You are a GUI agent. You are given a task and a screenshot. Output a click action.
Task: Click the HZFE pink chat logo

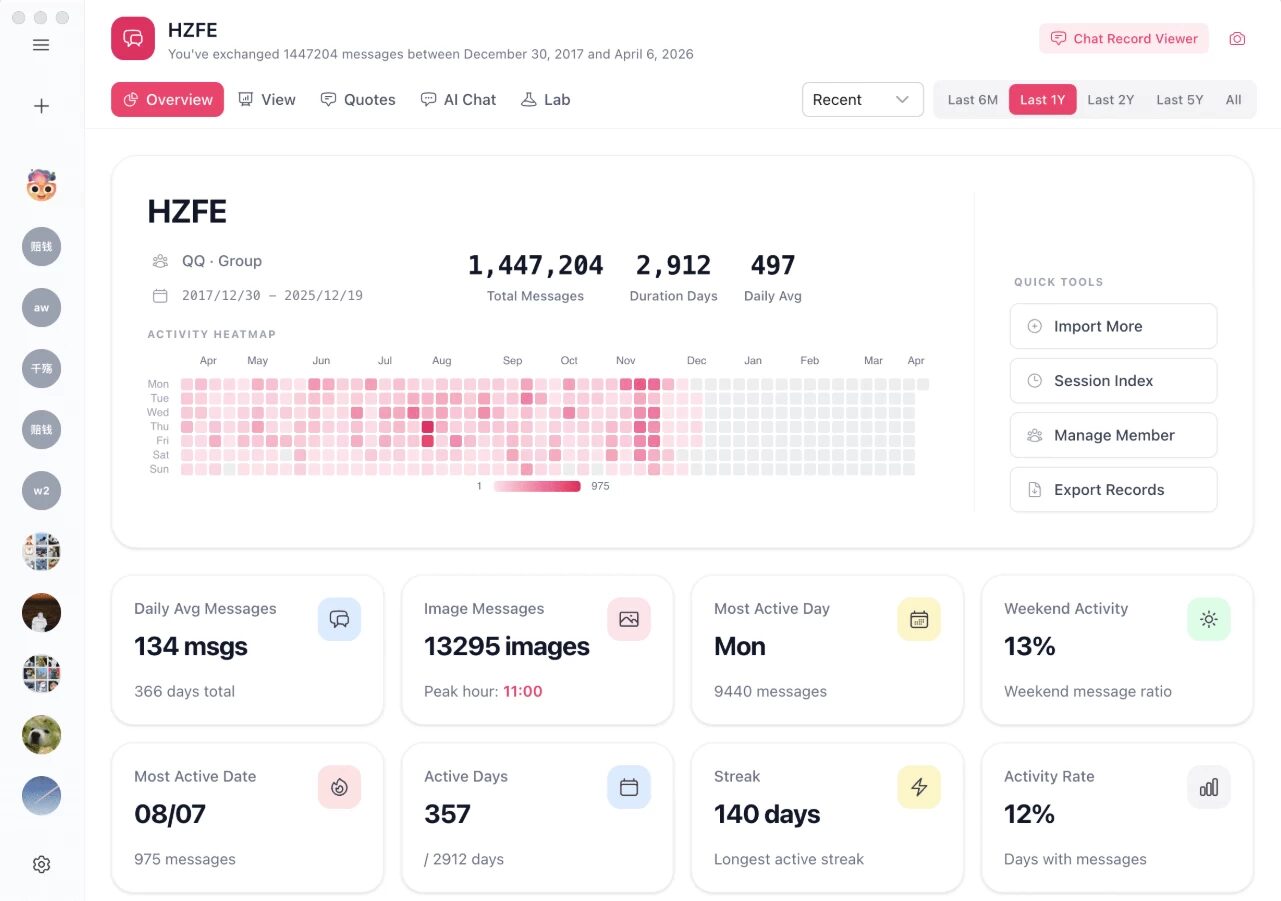click(x=133, y=39)
